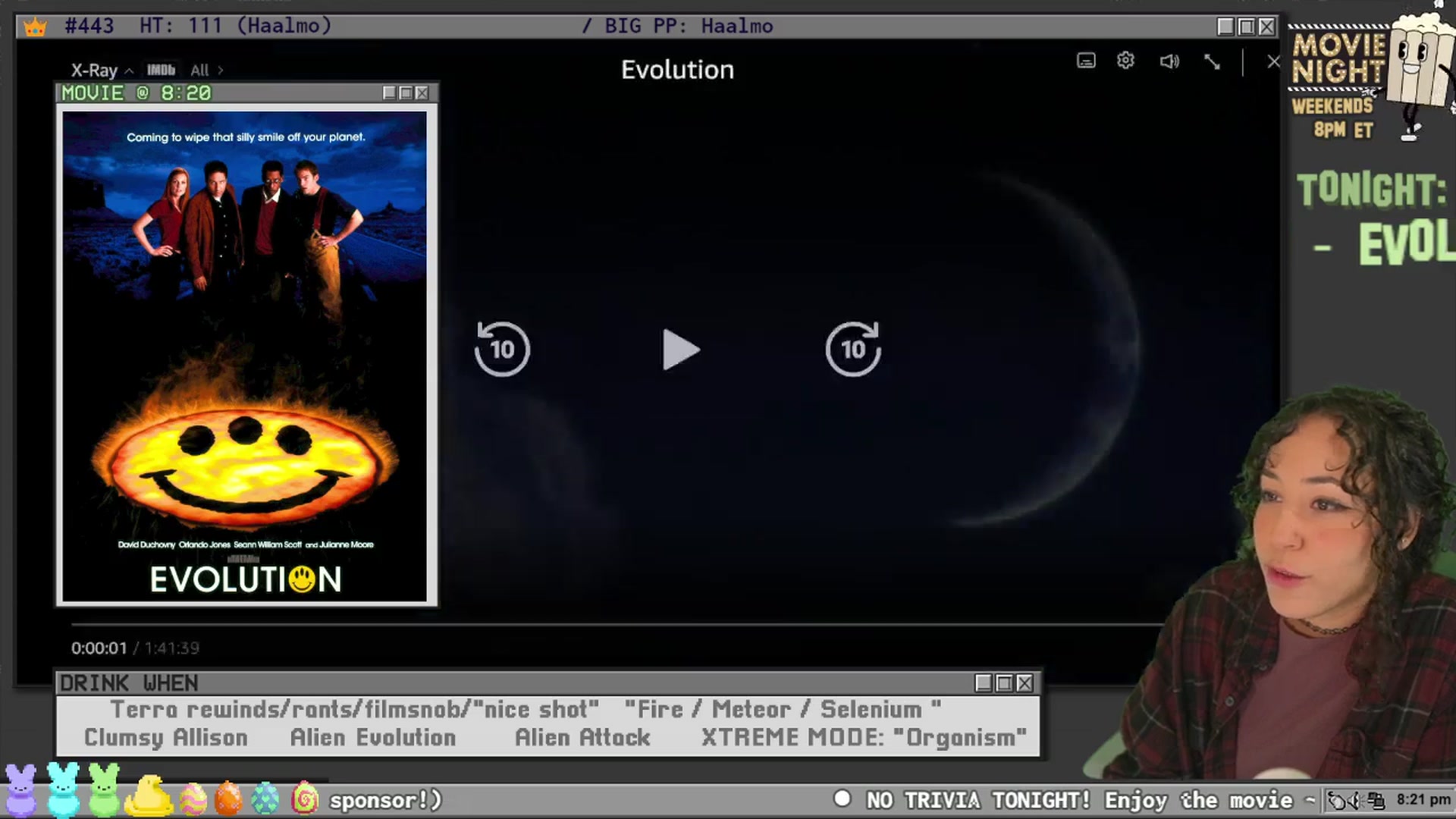Screen dimensions: 1456x819
Task: Click the orange Easter egg icon
Action: [228, 799]
